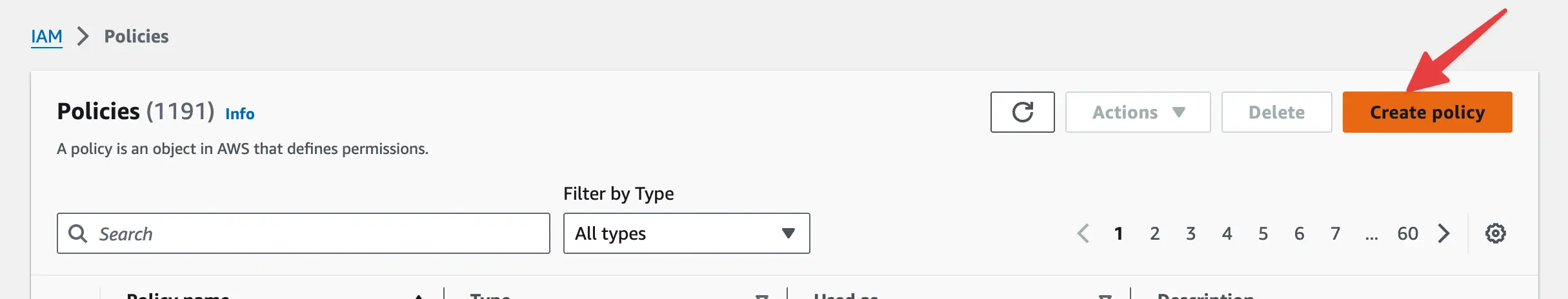
Task: Jump to page 6 of policies
Action: [1300, 233]
